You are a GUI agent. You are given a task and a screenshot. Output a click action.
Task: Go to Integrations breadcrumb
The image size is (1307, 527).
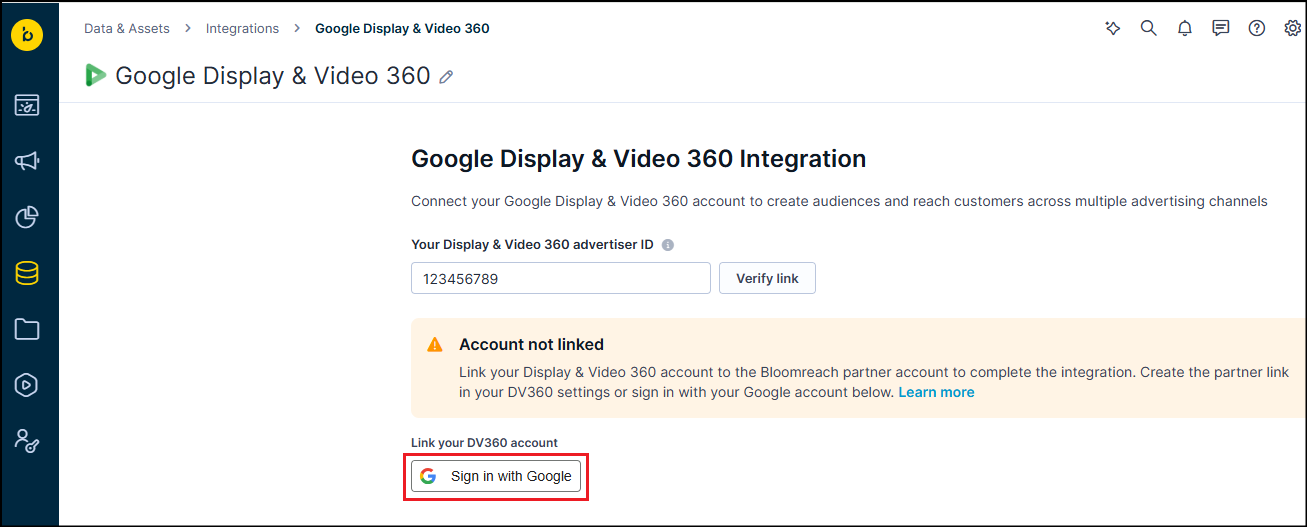coord(242,28)
